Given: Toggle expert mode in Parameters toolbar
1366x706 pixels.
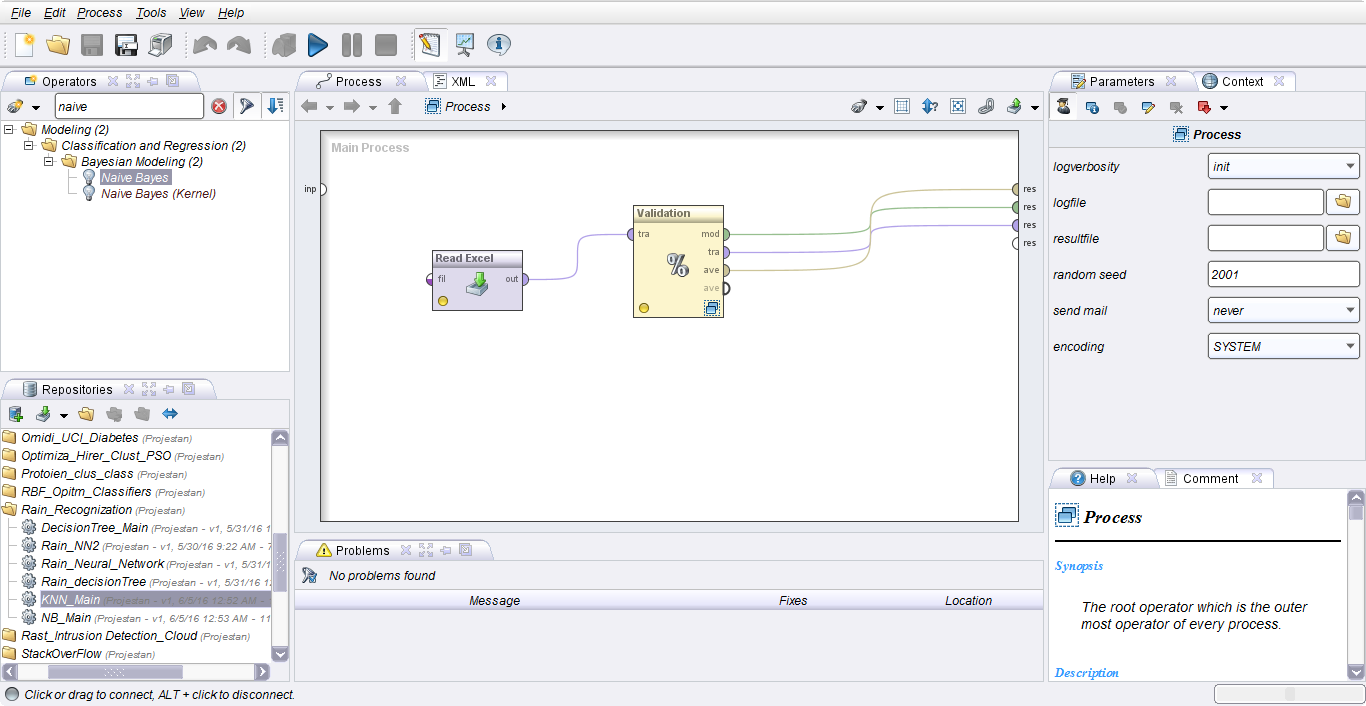Looking at the screenshot, I should 1064,107.
